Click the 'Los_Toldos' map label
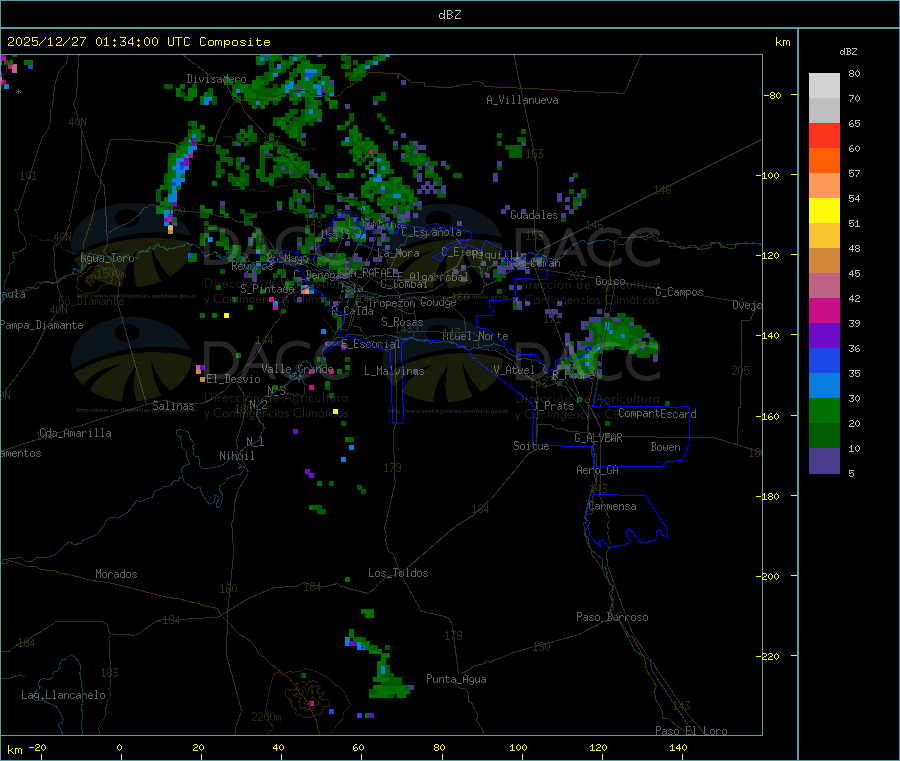The image size is (900, 761). pos(398,573)
